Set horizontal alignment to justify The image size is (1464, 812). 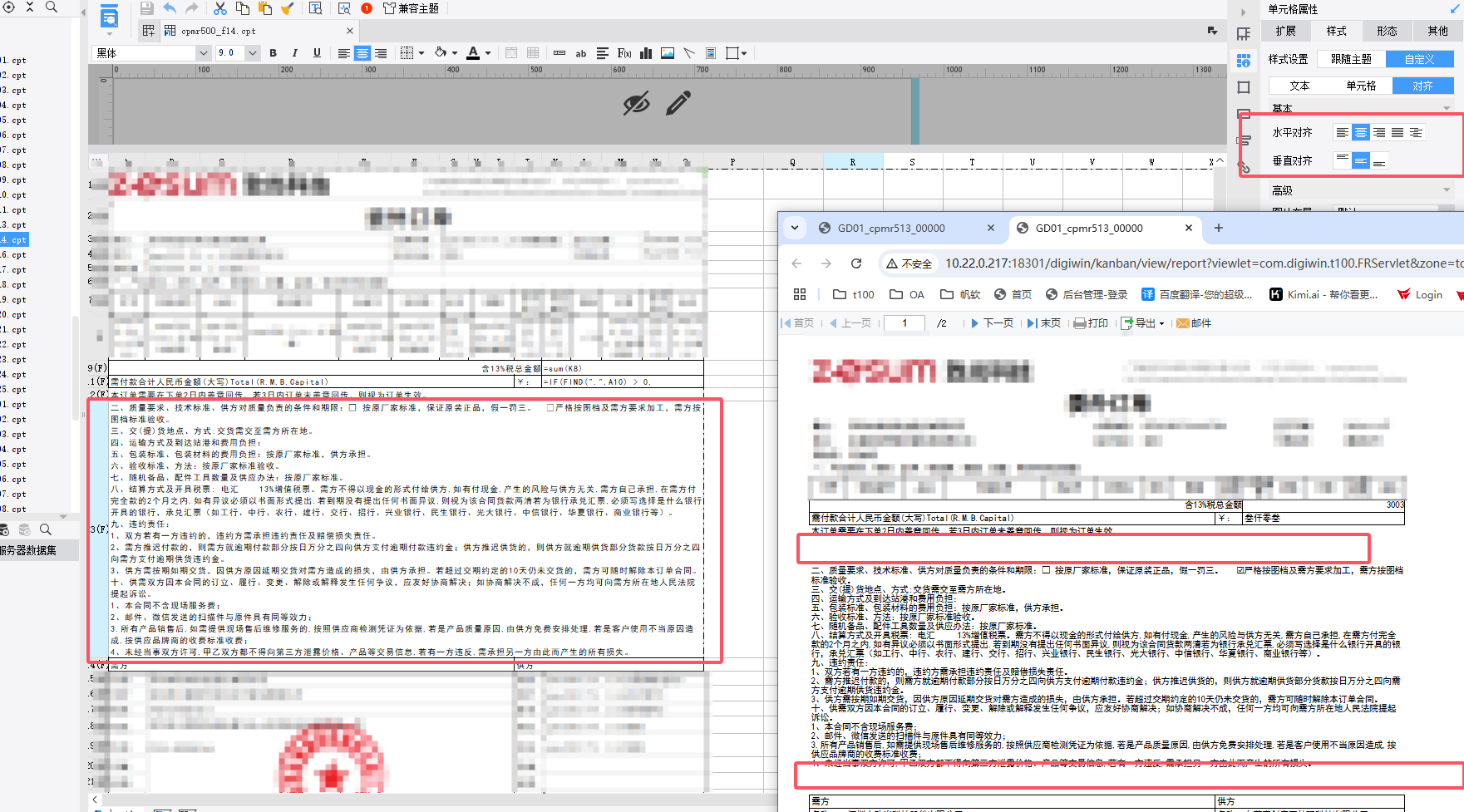(1397, 132)
